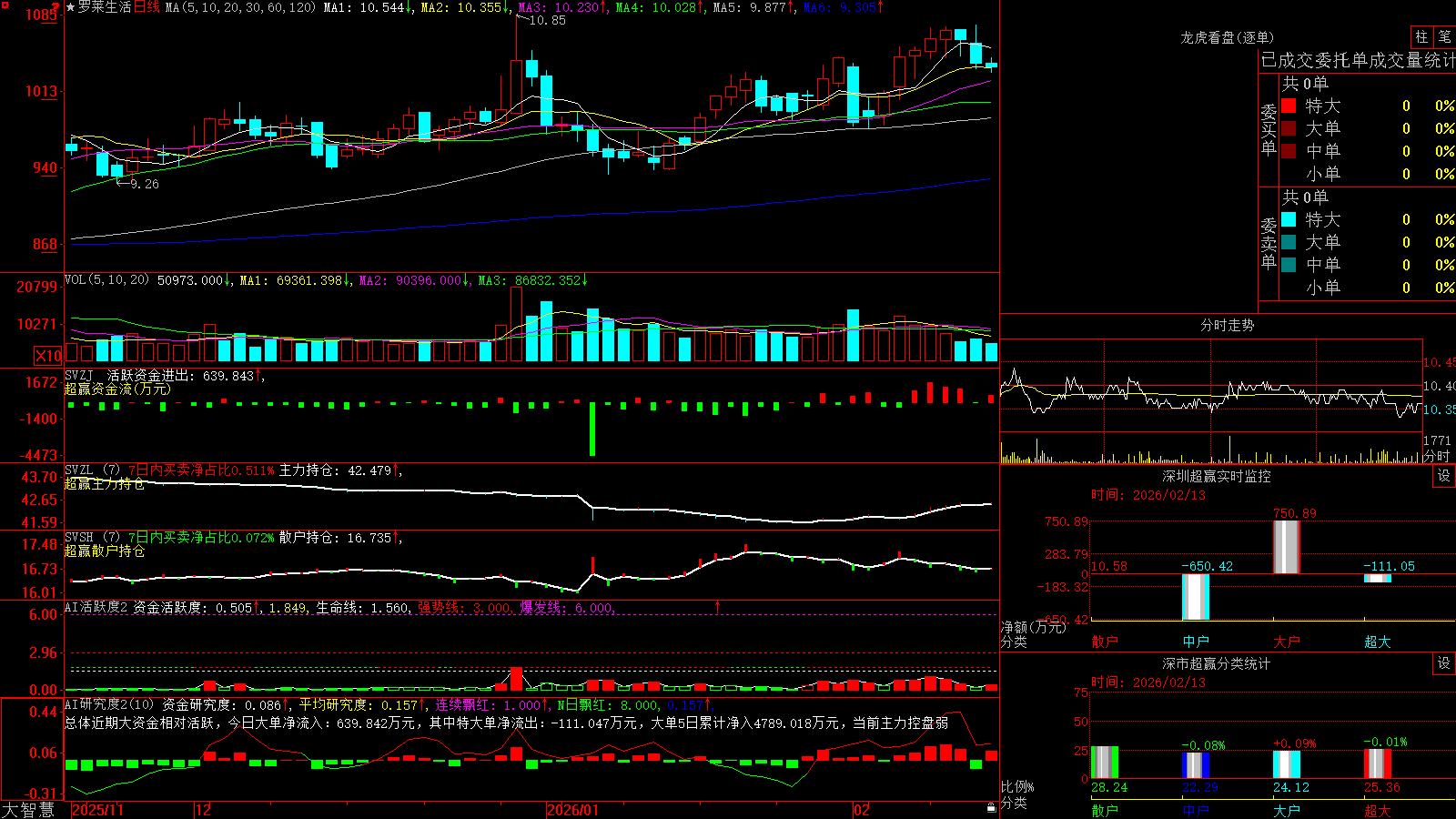Screen dimensions: 1456x819
Task: Click the lock icon at chart bottom right
Action: (x=991, y=808)
